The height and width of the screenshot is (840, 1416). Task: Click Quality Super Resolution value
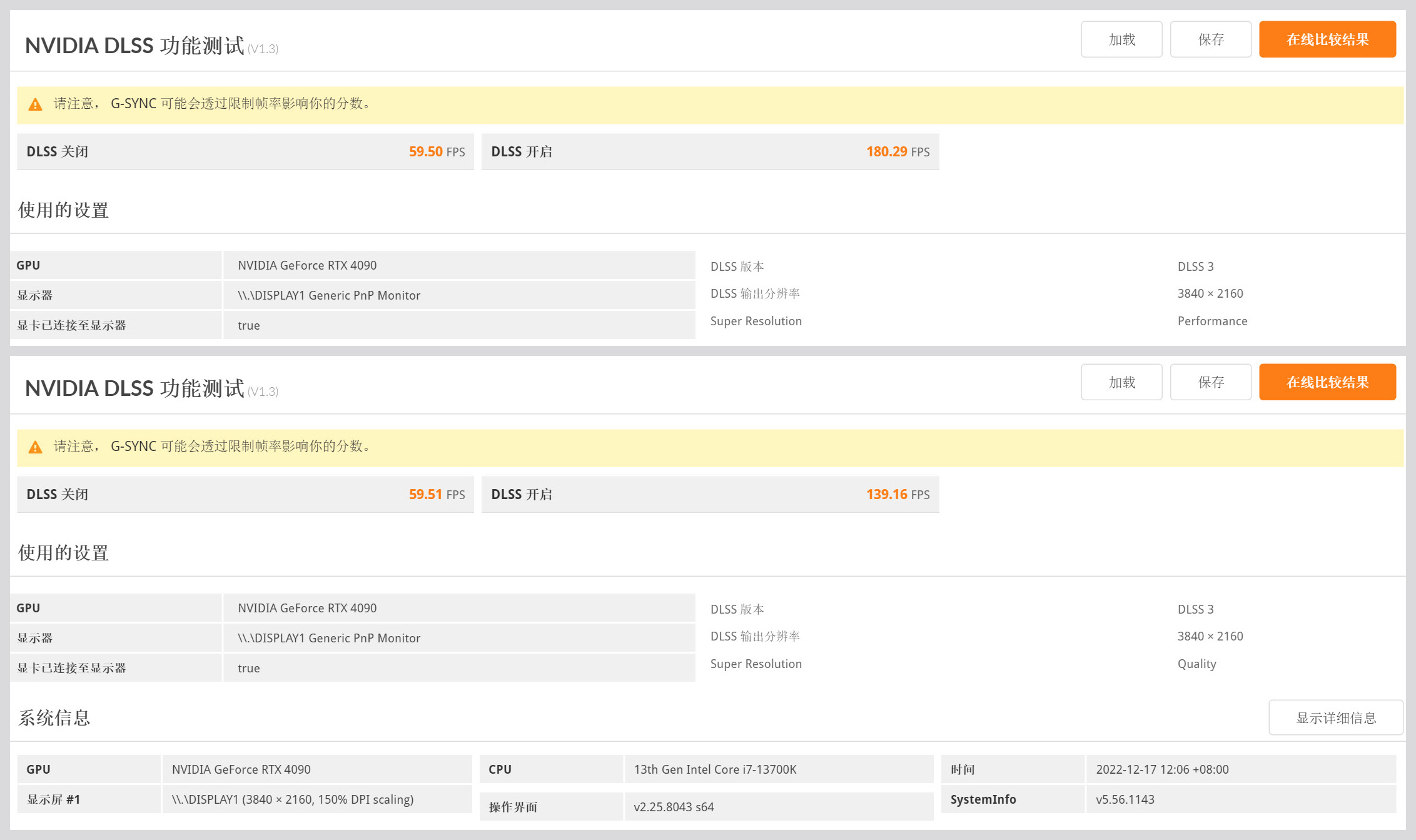point(1196,664)
